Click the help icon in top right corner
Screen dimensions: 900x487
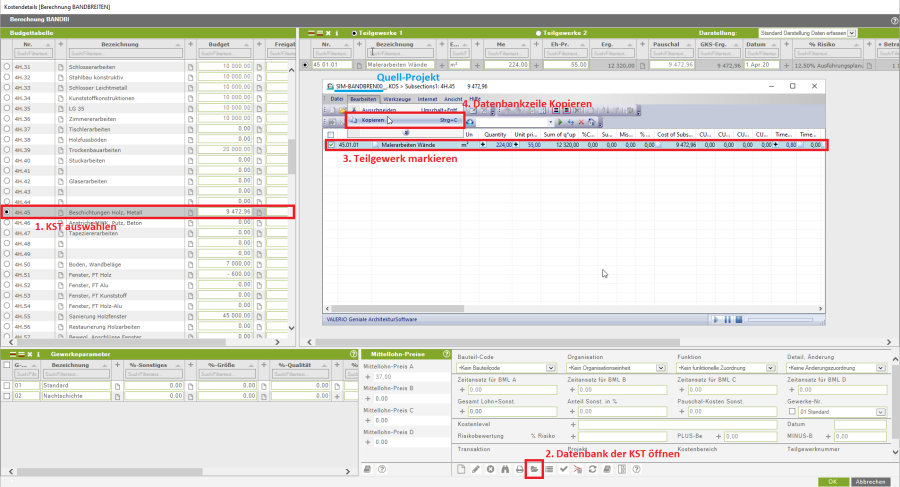[x=893, y=20]
